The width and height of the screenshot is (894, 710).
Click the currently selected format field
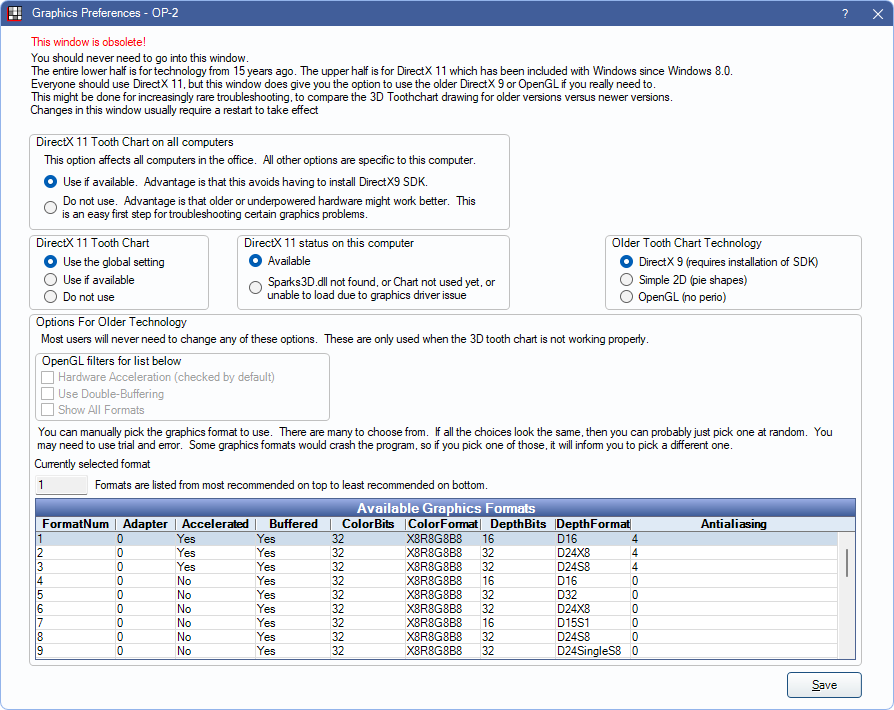pyautogui.click(x=60, y=485)
